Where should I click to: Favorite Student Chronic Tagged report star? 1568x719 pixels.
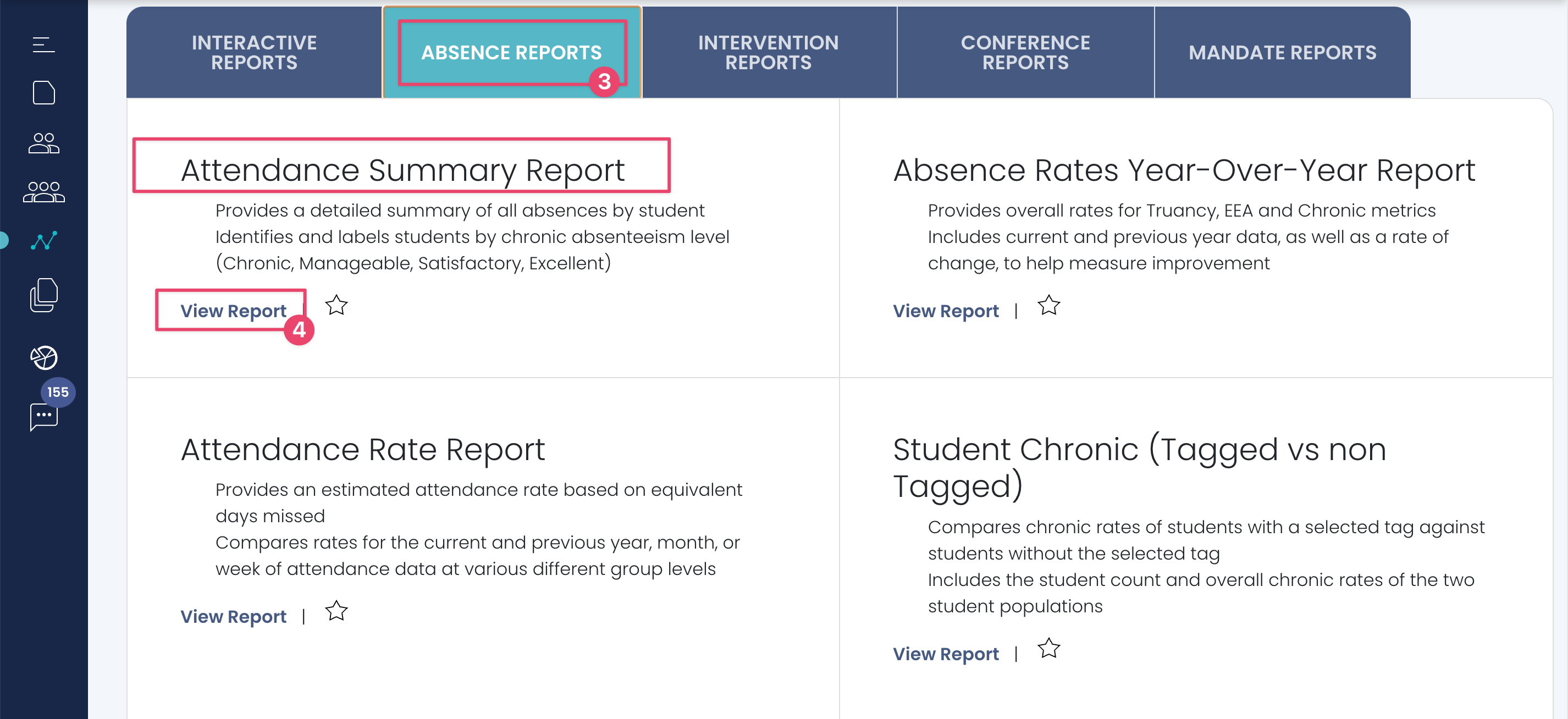pyautogui.click(x=1048, y=649)
